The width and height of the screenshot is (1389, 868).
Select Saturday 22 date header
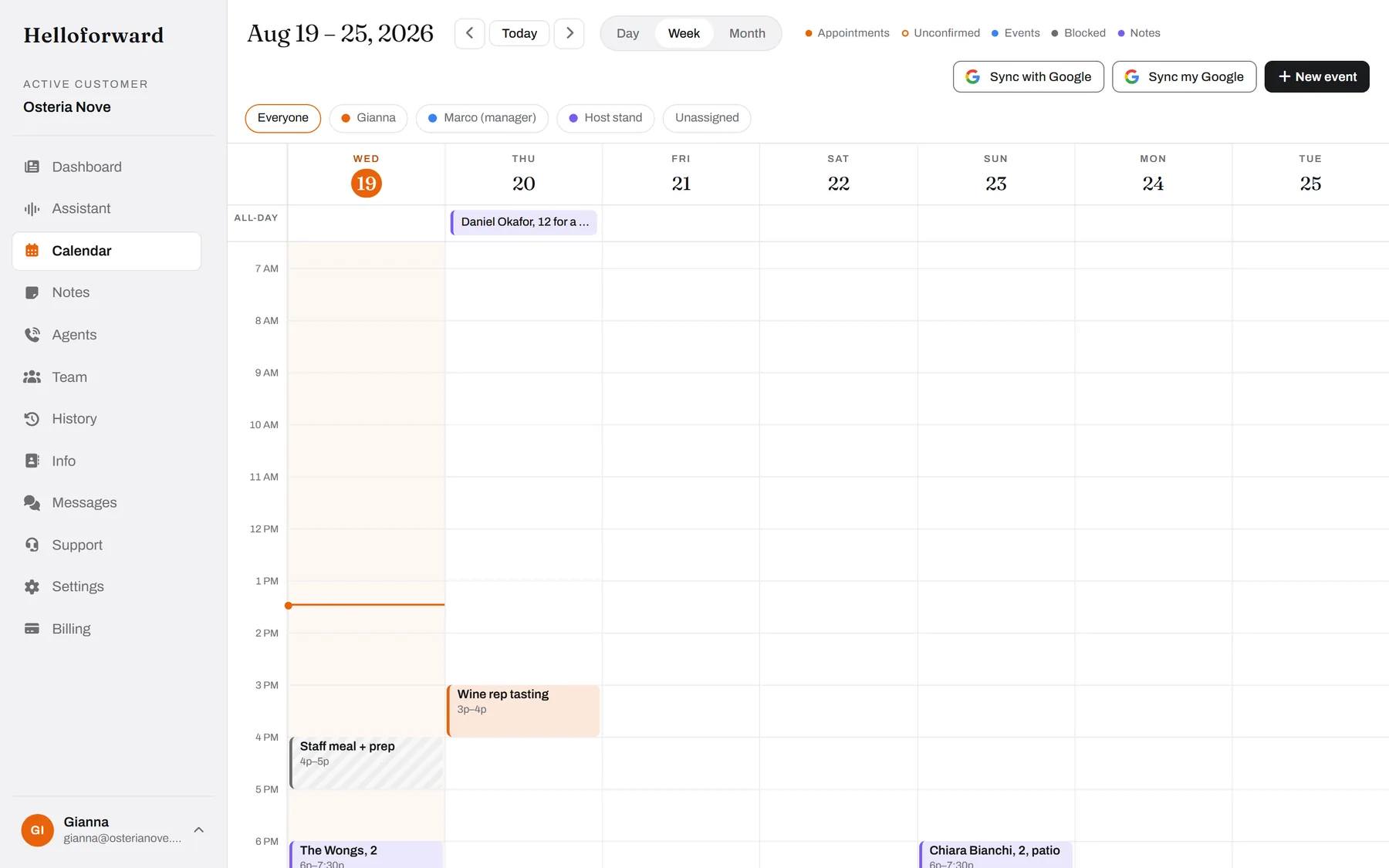pyautogui.click(x=838, y=175)
